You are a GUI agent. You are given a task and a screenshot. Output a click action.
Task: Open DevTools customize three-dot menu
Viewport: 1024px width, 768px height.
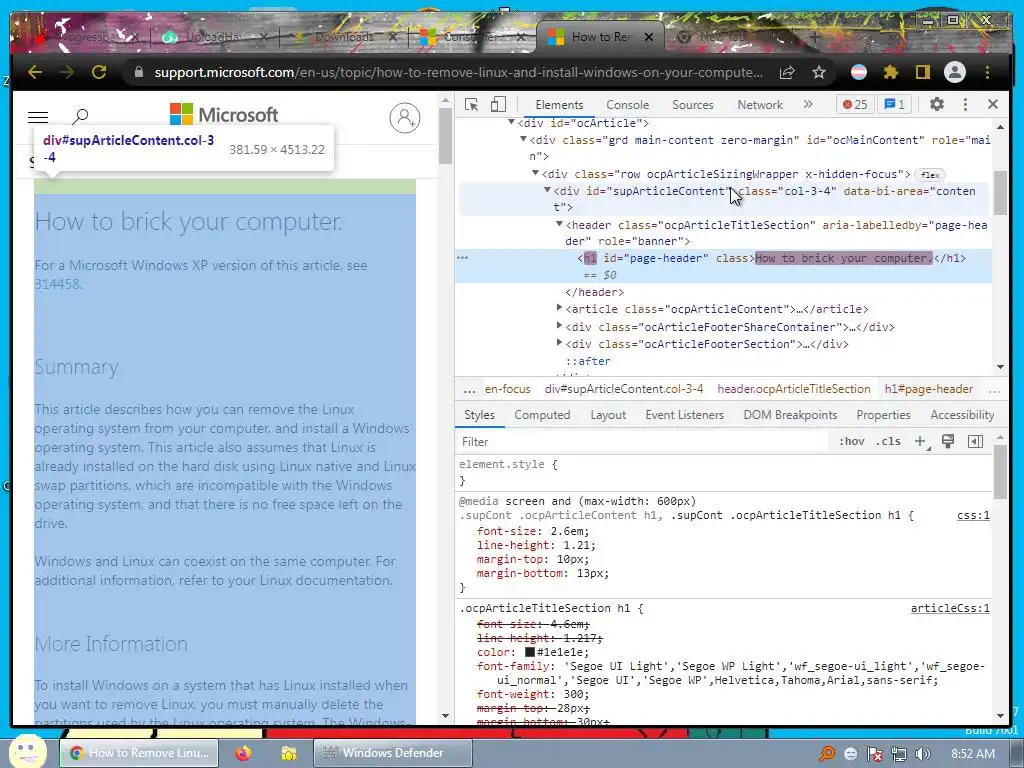[965, 104]
